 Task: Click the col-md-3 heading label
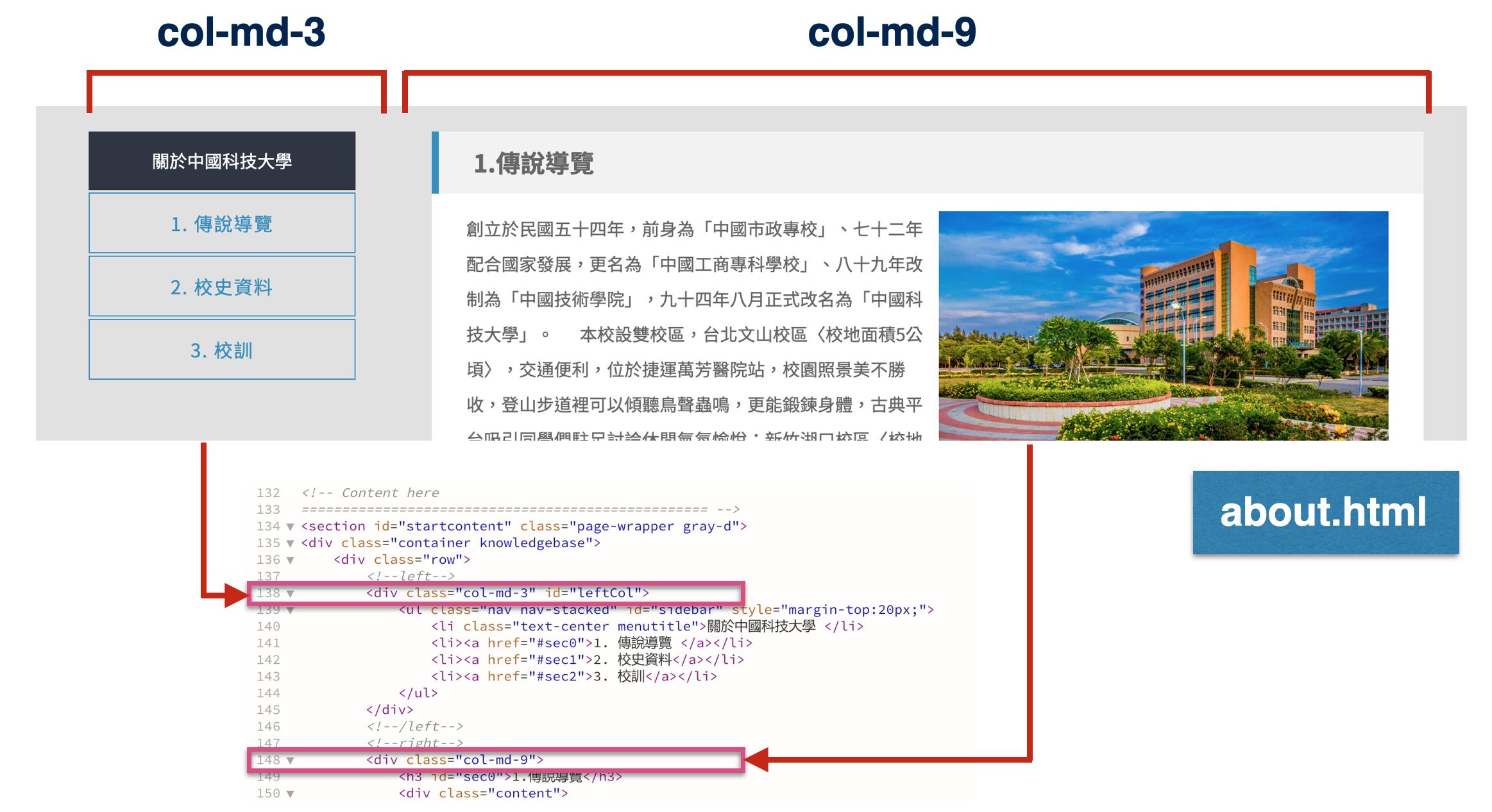[241, 32]
